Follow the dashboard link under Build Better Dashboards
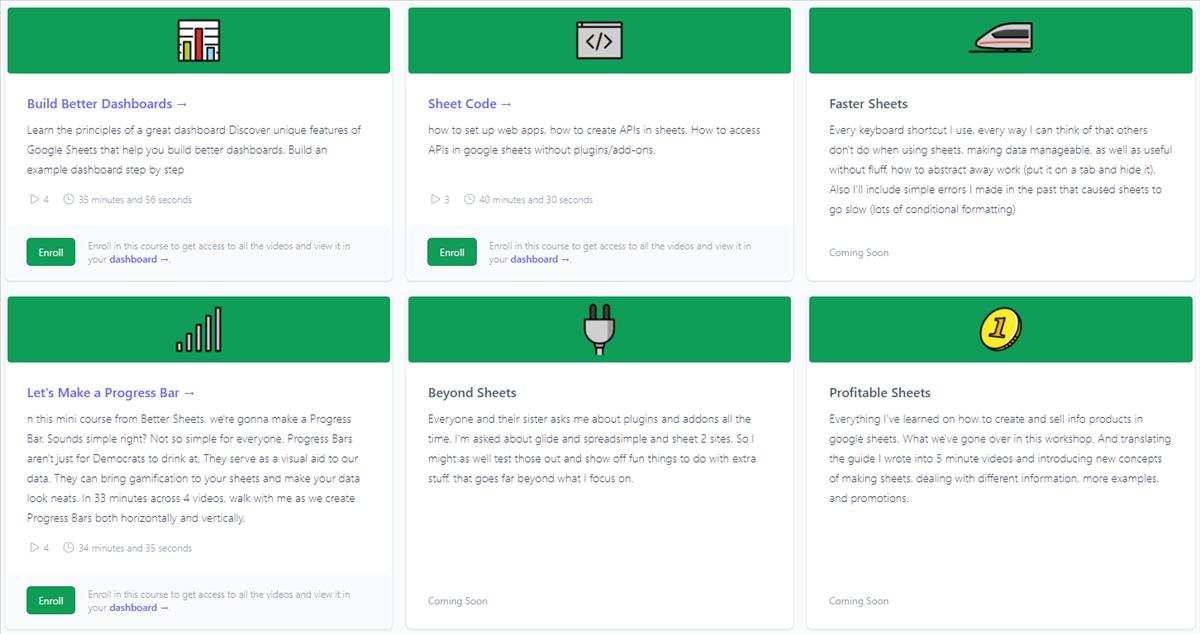The image size is (1200, 634). click(x=139, y=260)
